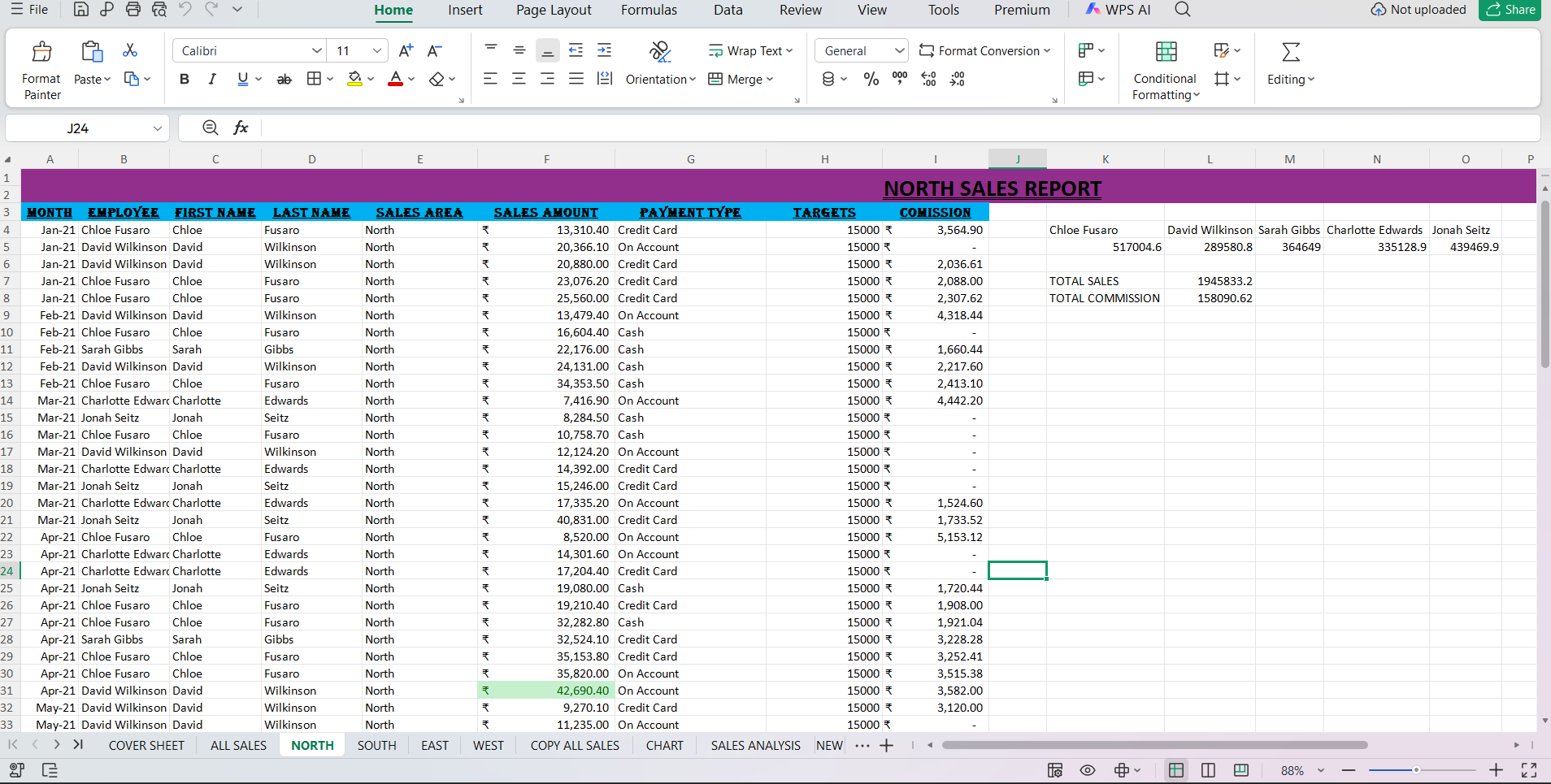Click the Save icon in the title bar
The image size is (1551, 784).
[x=80, y=10]
